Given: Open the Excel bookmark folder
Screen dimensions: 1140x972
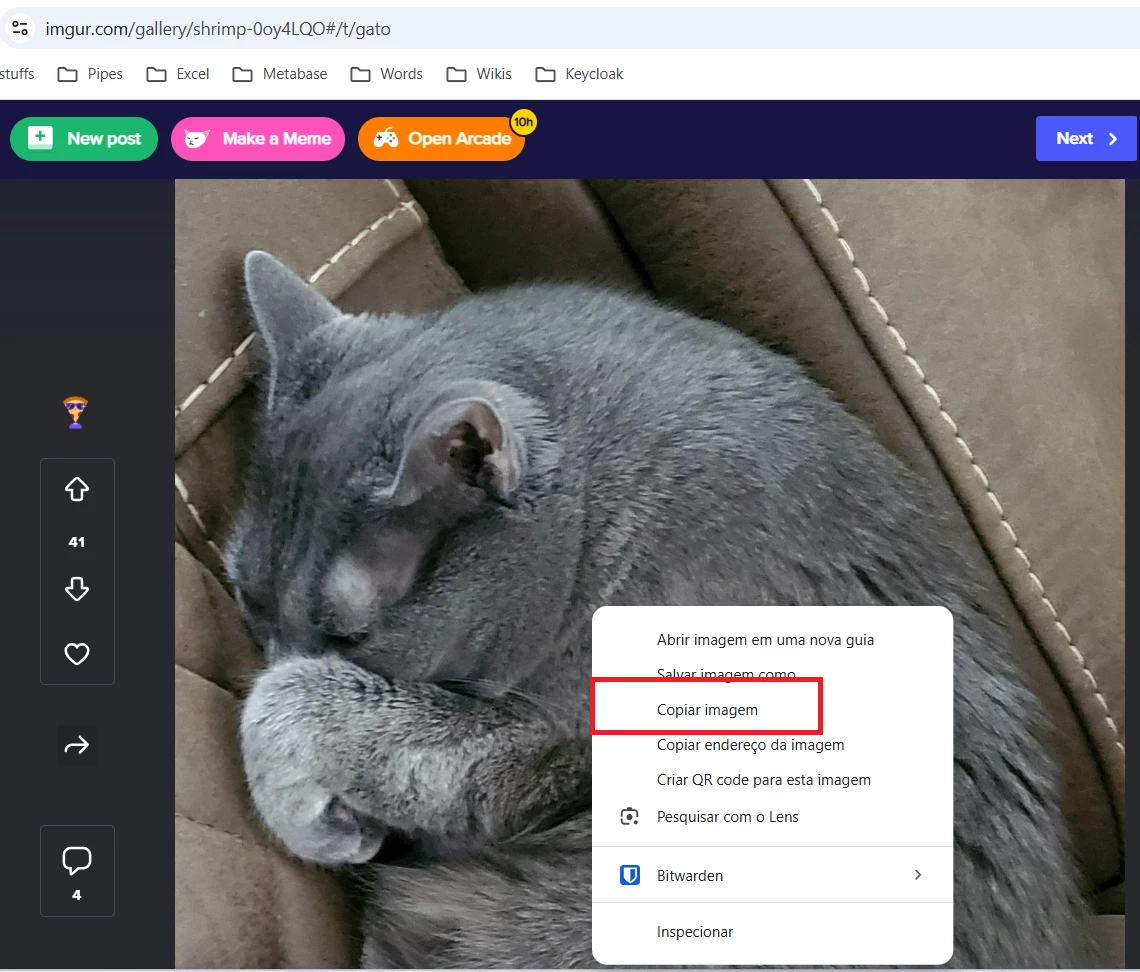Looking at the screenshot, I should (x=178, y=74).
